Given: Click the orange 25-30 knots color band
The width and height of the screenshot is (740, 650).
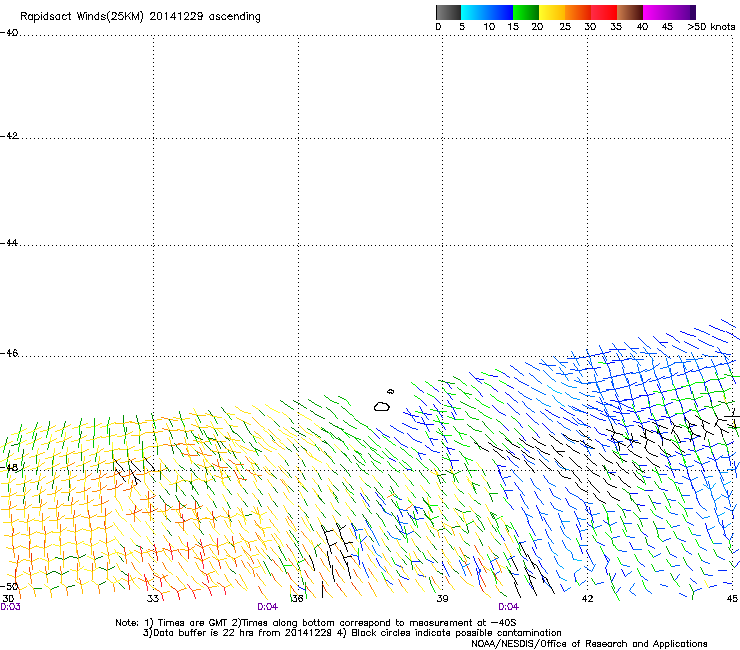Looking at the screenshot, I should pos(578,12).
